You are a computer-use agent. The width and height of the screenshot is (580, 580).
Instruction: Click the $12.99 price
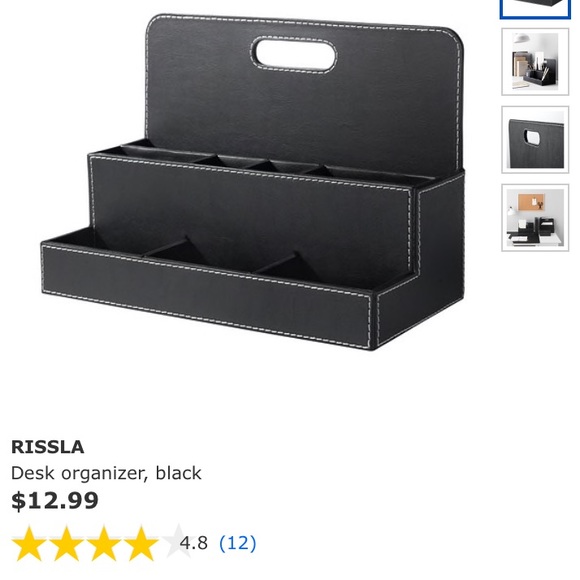[x=55, y=500]
